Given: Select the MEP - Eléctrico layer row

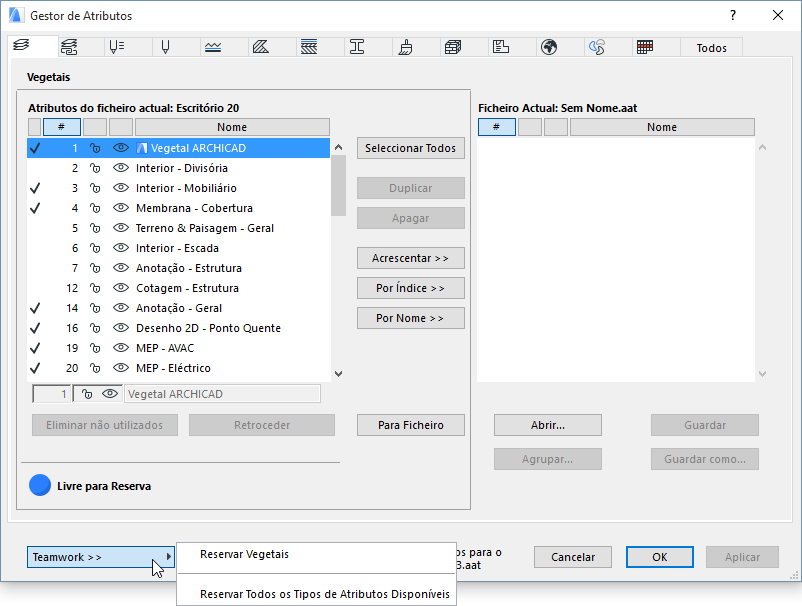Looking at the screenshot, I should click(179, 368).
